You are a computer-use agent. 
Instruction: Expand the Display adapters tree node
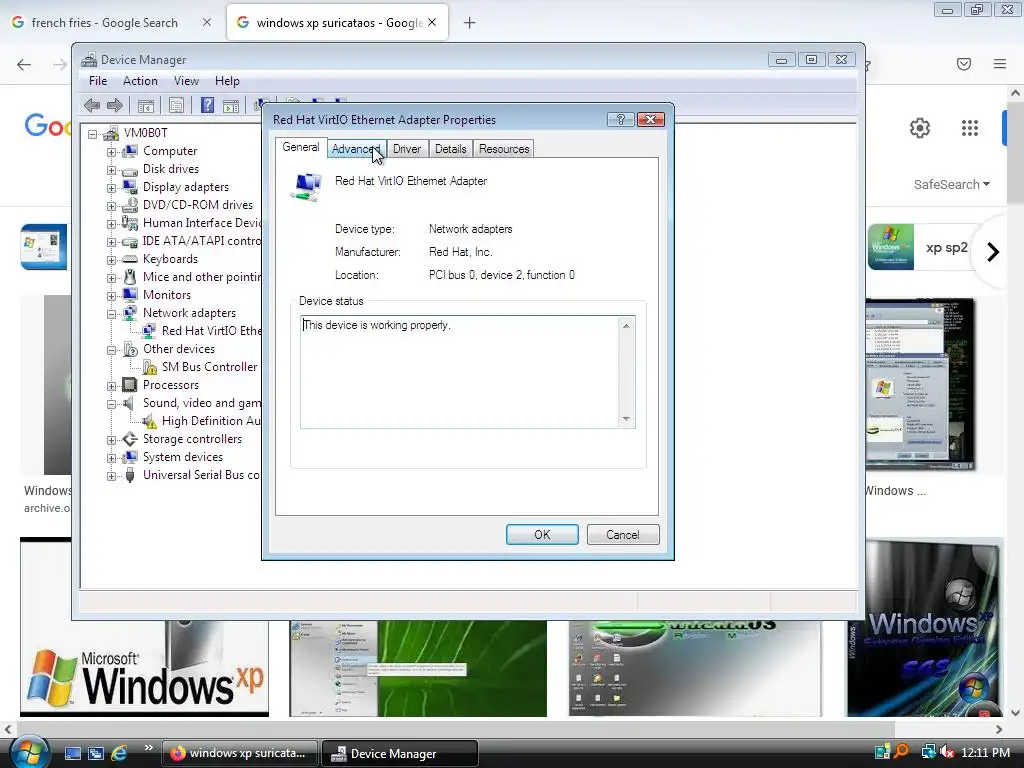click(x=112, y=187)
